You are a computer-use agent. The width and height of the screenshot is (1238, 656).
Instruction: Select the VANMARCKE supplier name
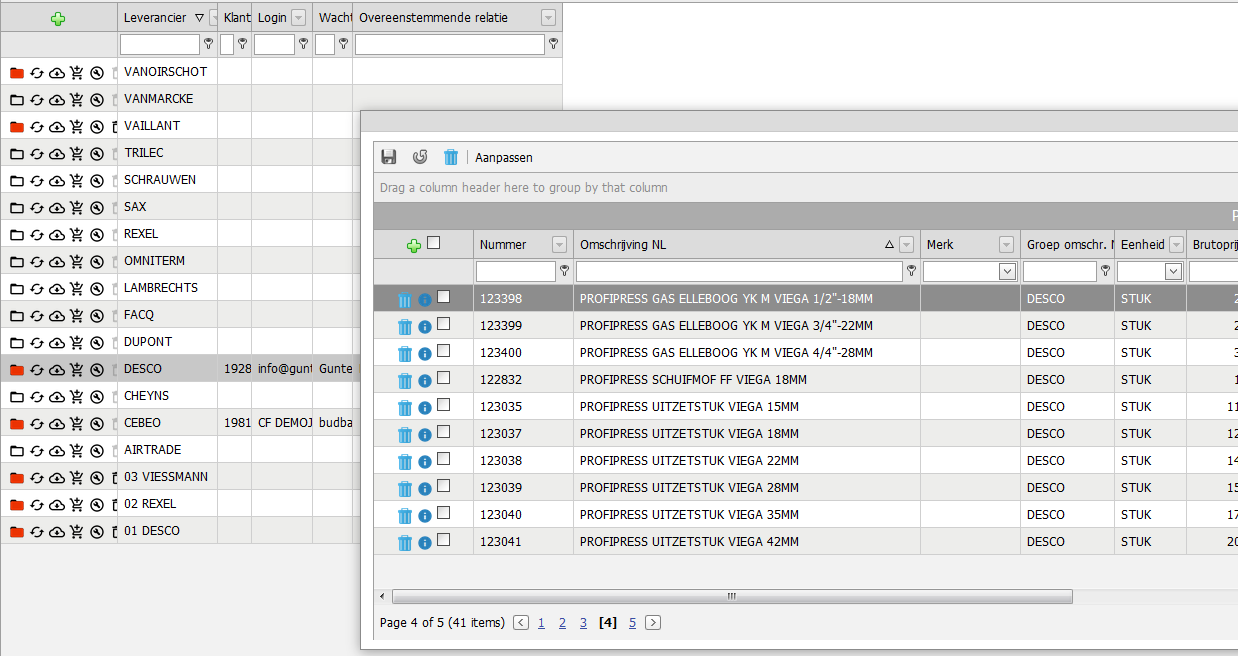(159, 99)
